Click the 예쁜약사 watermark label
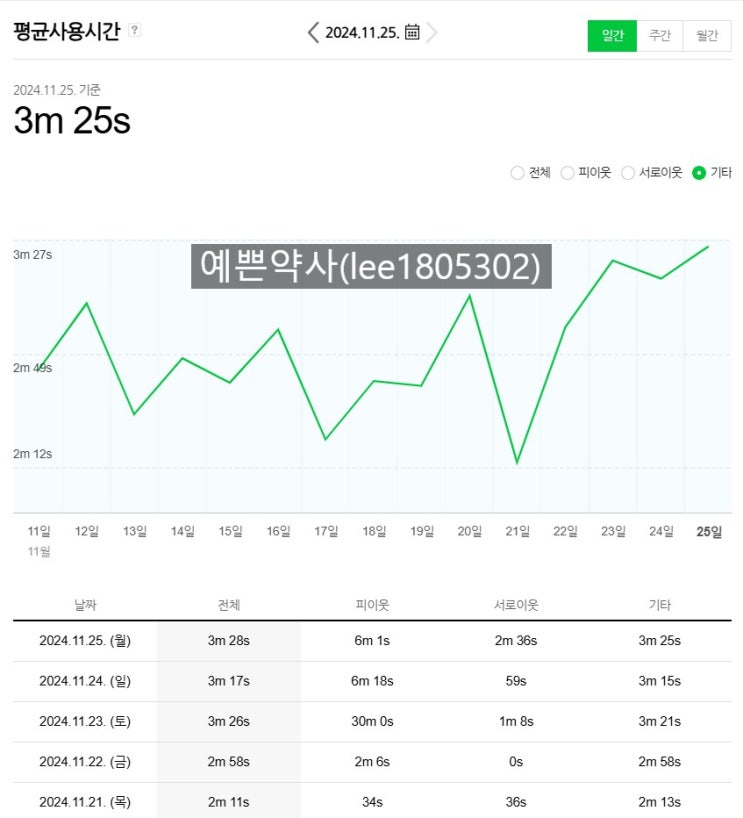743x818 pixels. 371,267
